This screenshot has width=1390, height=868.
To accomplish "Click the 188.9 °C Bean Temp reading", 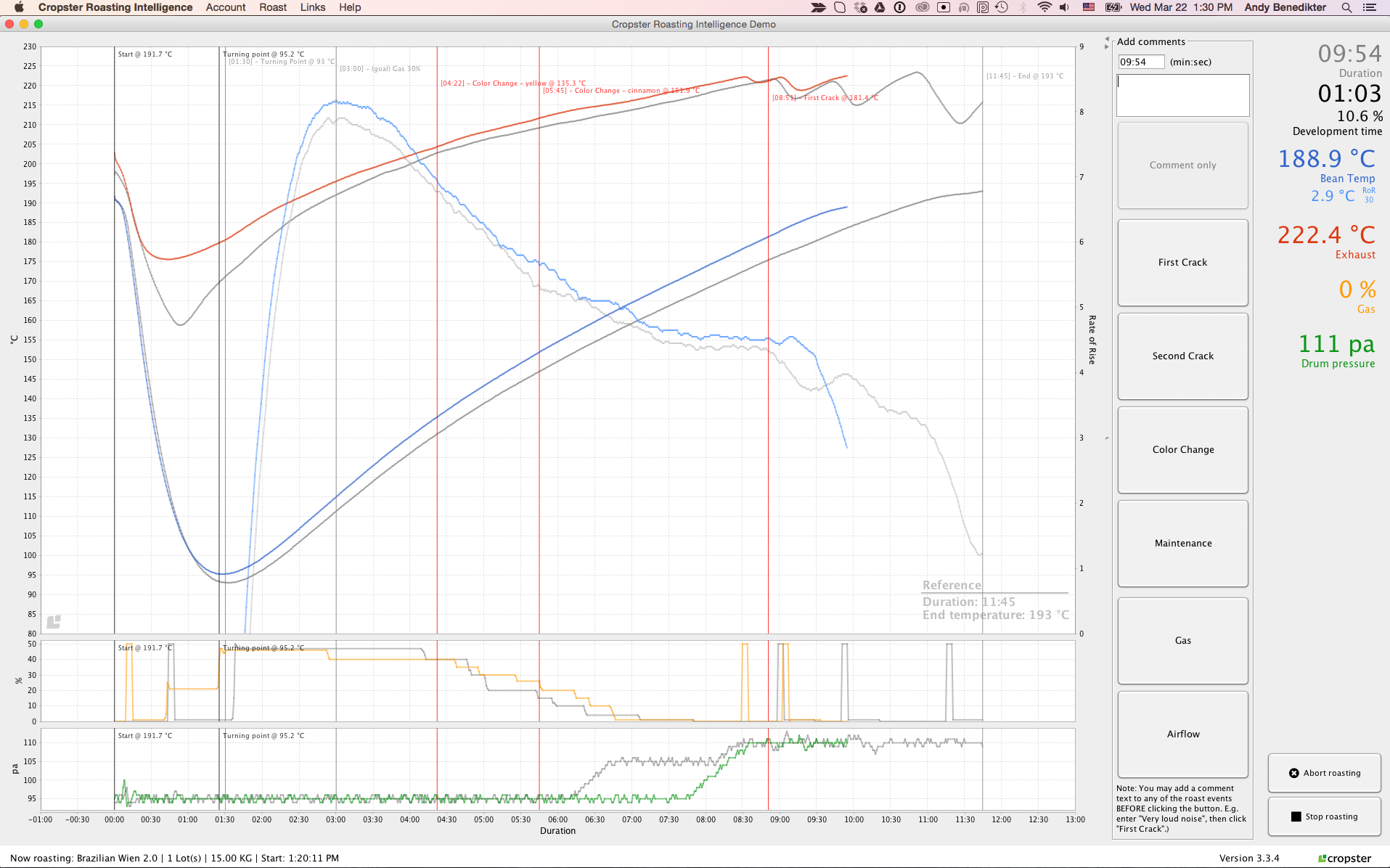I will click(x=1326, y=159).
